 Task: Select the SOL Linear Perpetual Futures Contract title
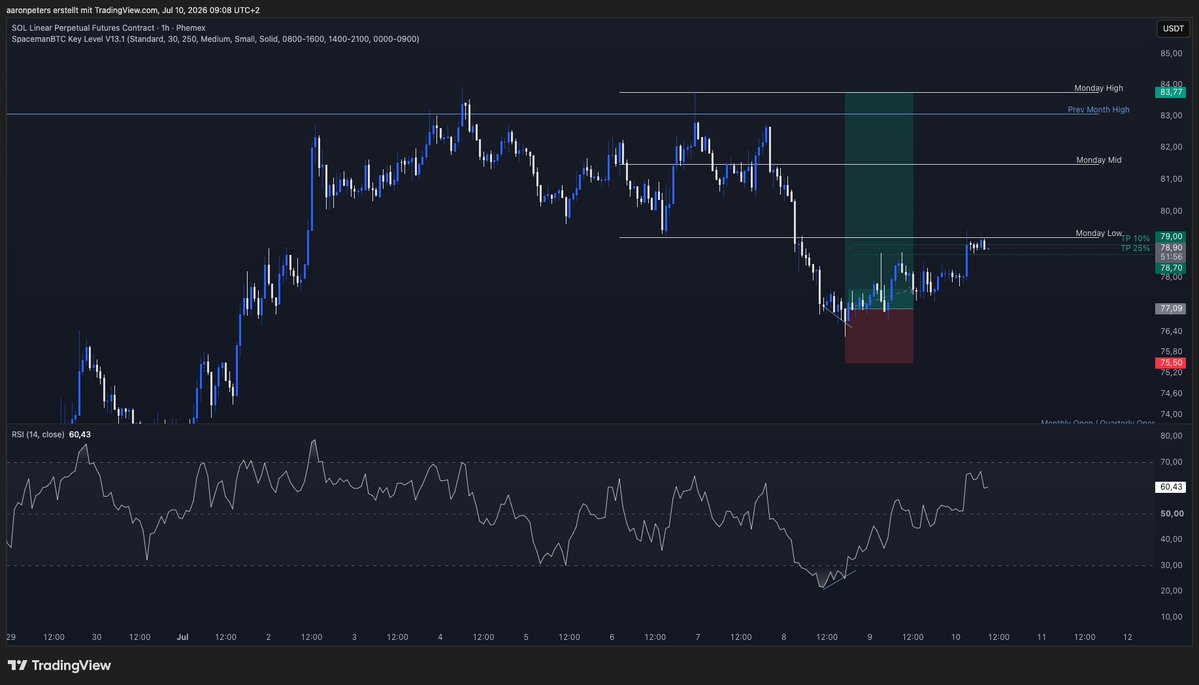[109, 28]
